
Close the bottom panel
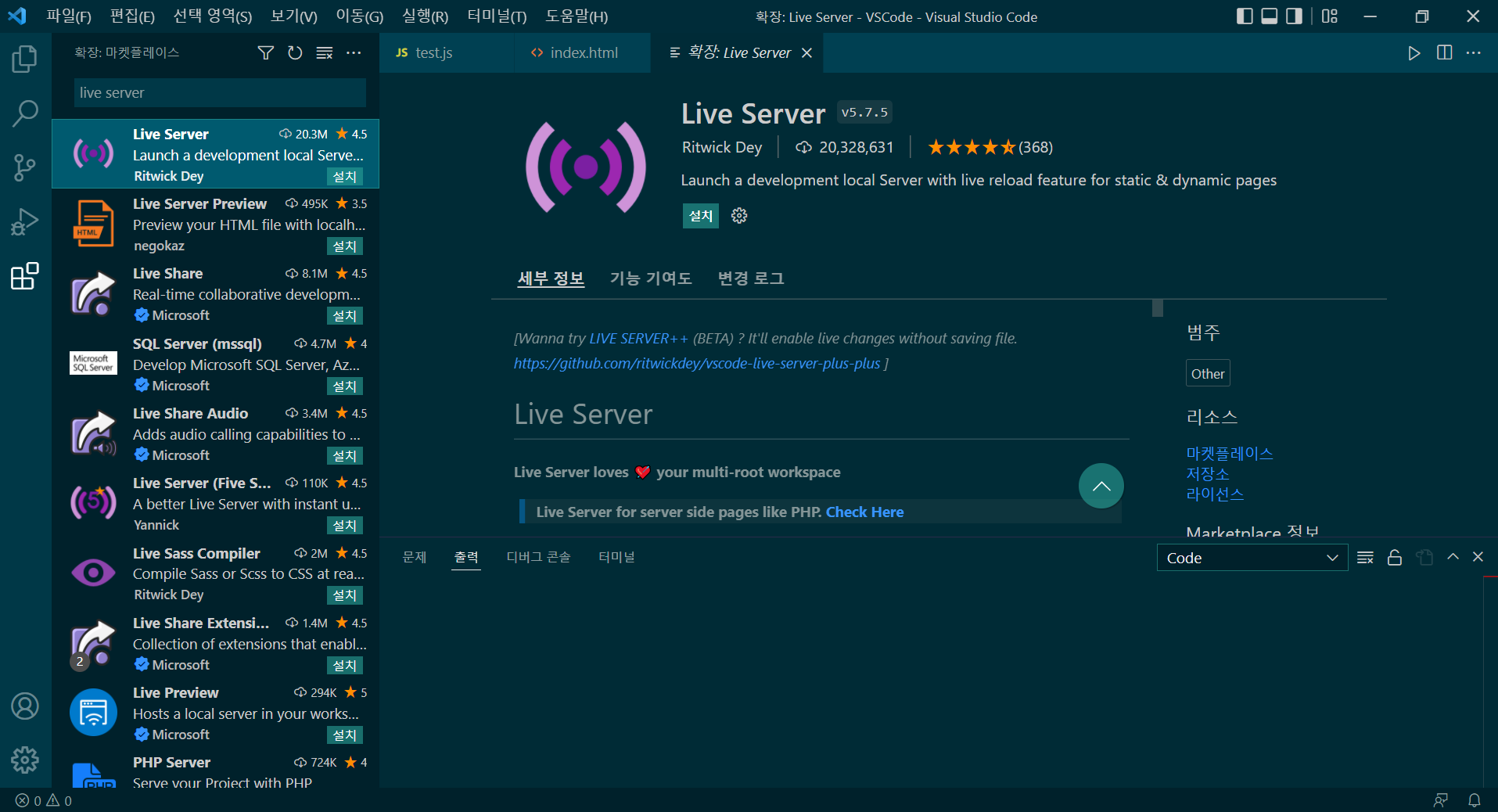click(x=1478, y=557)
